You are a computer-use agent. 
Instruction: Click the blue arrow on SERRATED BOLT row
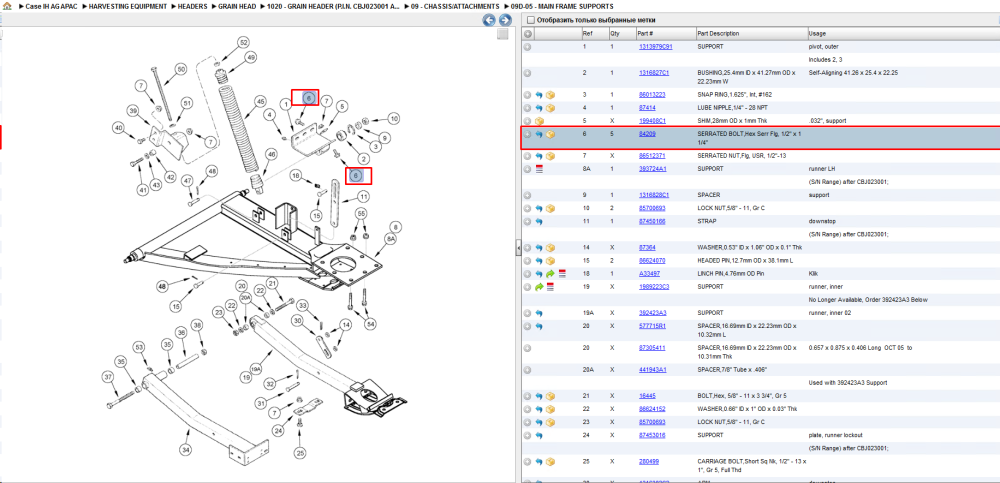pos(539,134)
